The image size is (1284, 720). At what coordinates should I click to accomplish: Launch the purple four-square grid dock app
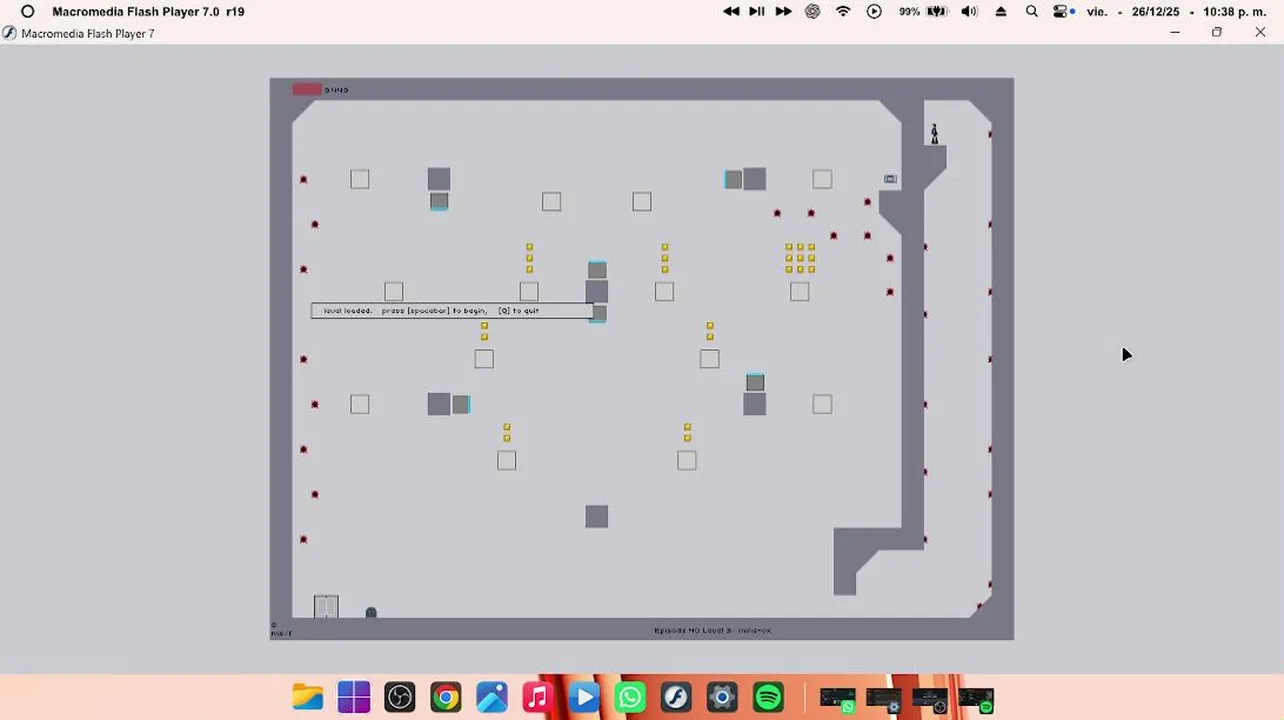point(354,697)
